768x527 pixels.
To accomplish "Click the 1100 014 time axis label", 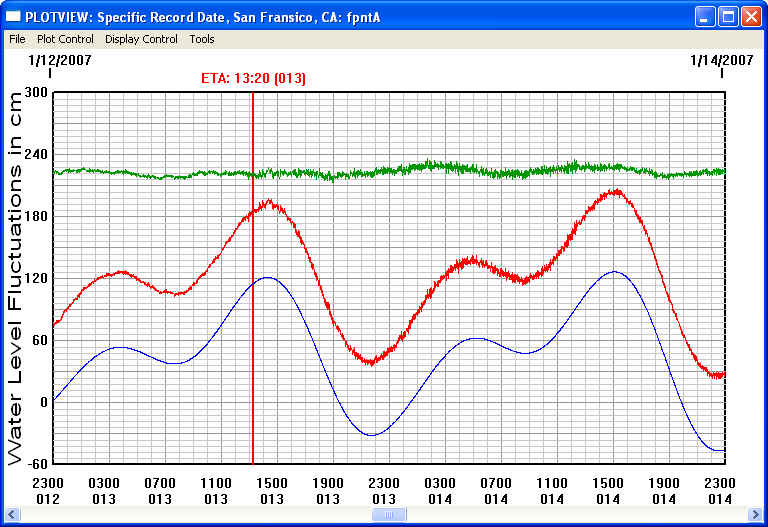I will 552,491.
